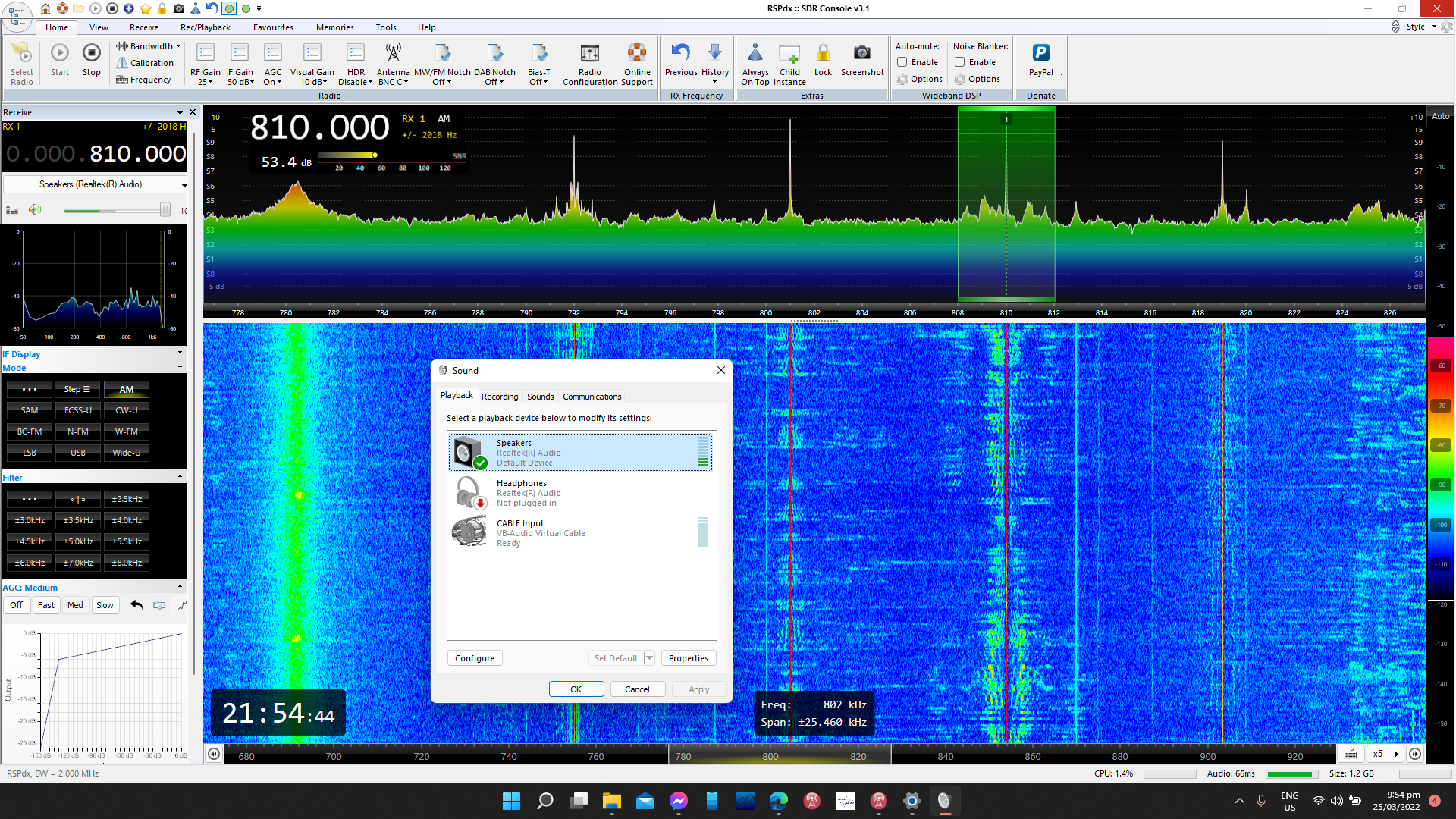Click the Always On Top icon

coord(755,53)
